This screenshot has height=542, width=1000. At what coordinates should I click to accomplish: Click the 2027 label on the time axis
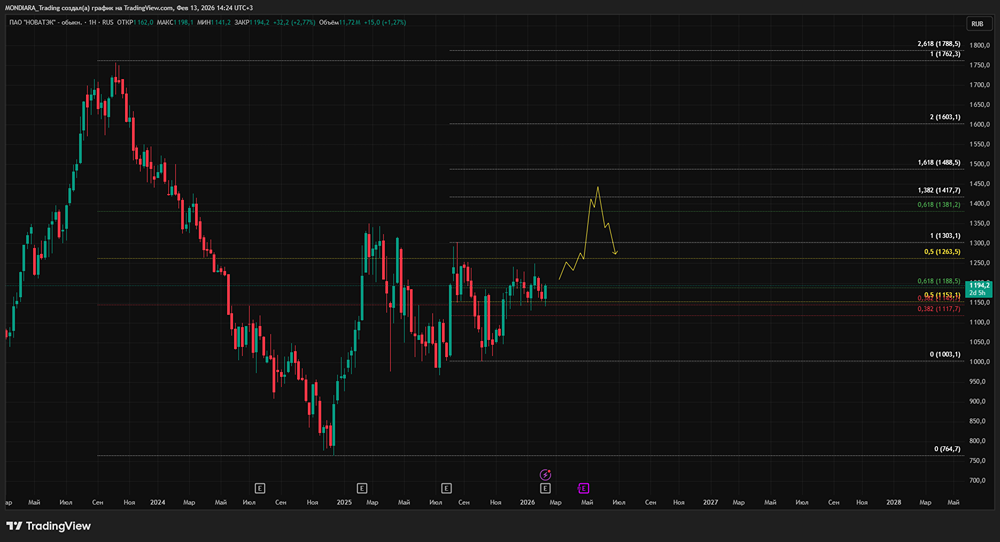[710, 501]
